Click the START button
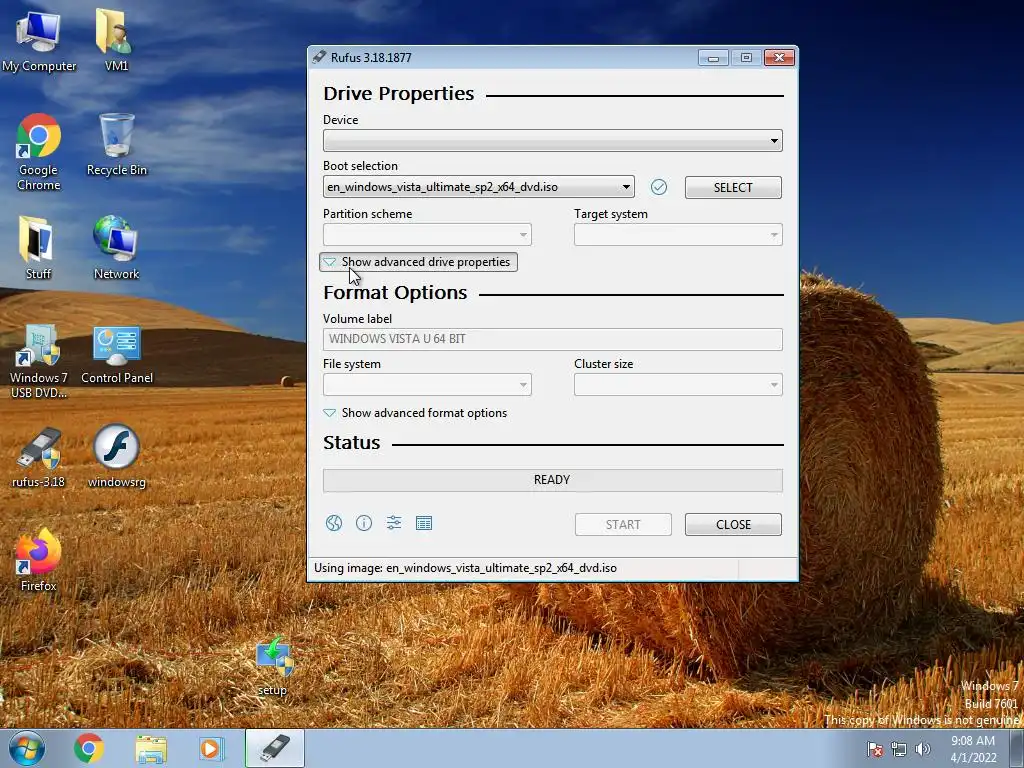 pyautogui.click(x=623, y=524)
